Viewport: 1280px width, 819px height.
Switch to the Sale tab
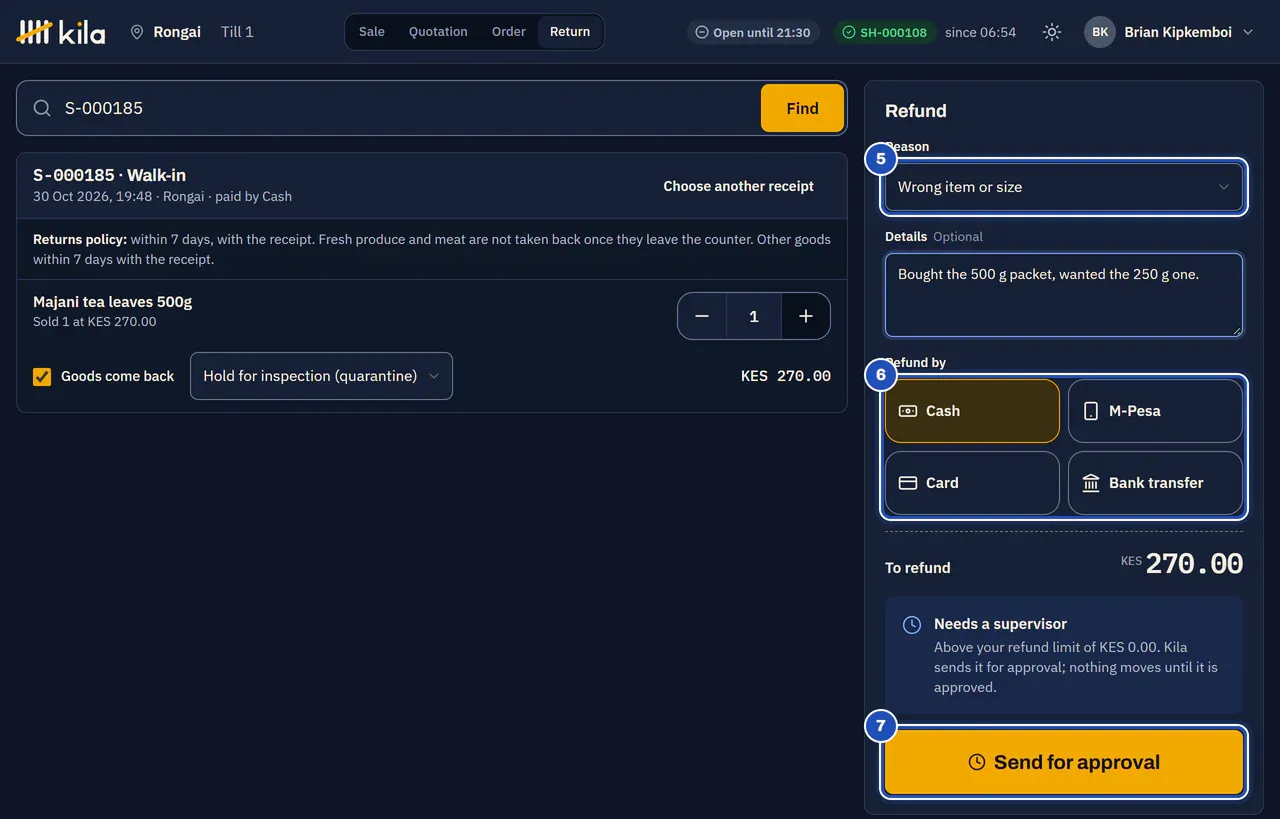coord(372,32)
